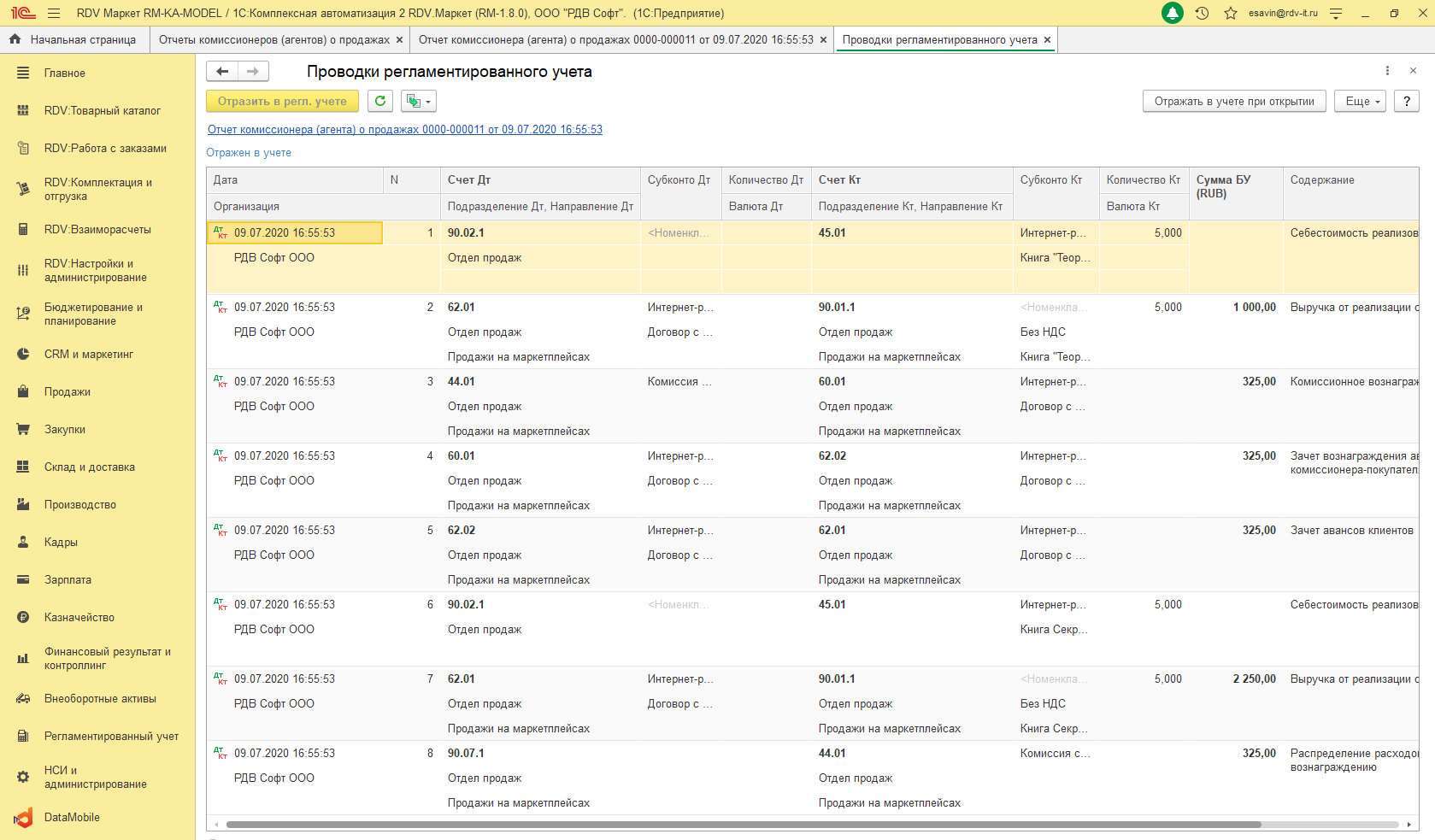Select entry row number 3 with account 44.01

[462, 381]
